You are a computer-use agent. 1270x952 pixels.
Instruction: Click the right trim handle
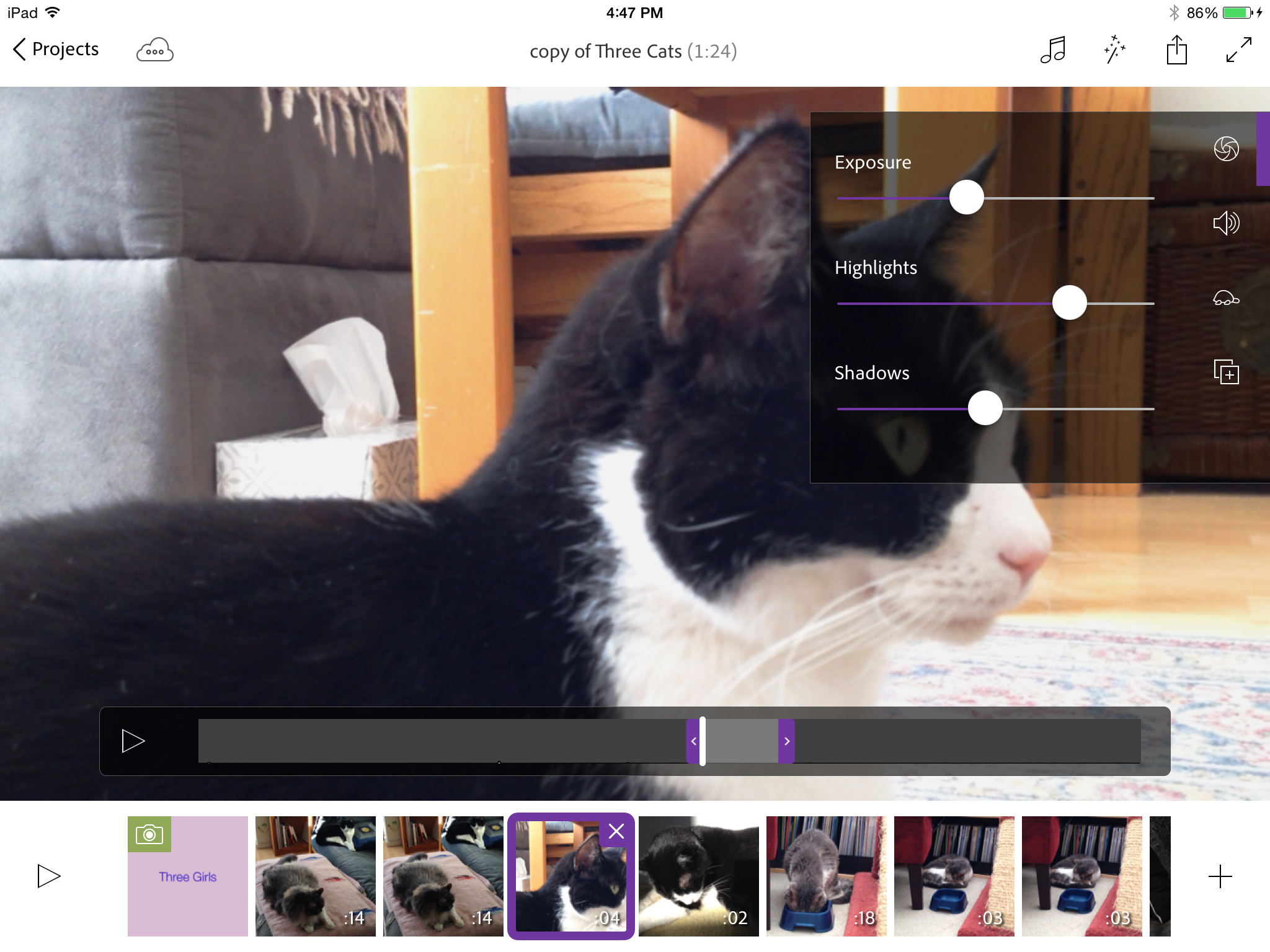(x=786, y=741)
